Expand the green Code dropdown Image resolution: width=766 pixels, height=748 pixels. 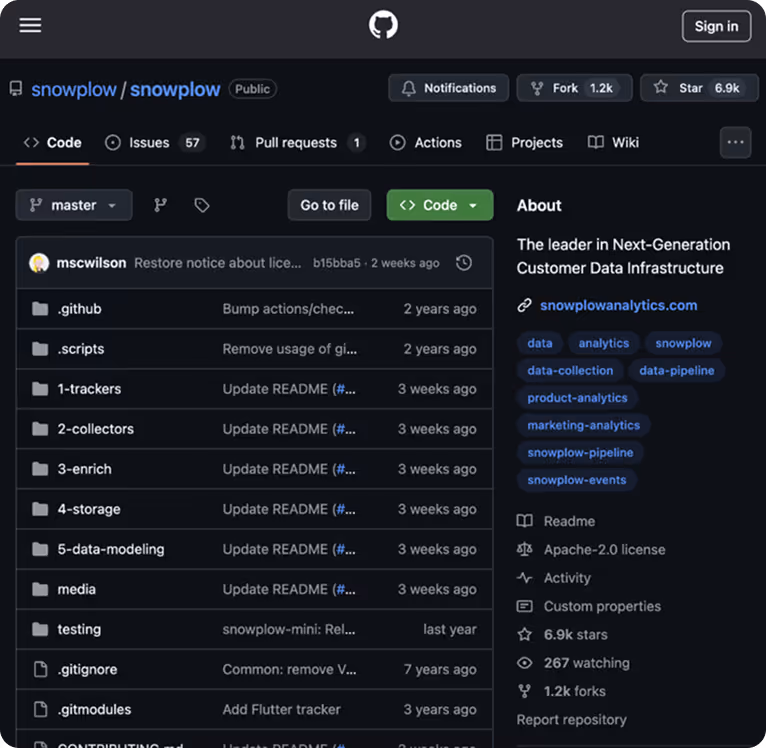(x=440, y=205)
